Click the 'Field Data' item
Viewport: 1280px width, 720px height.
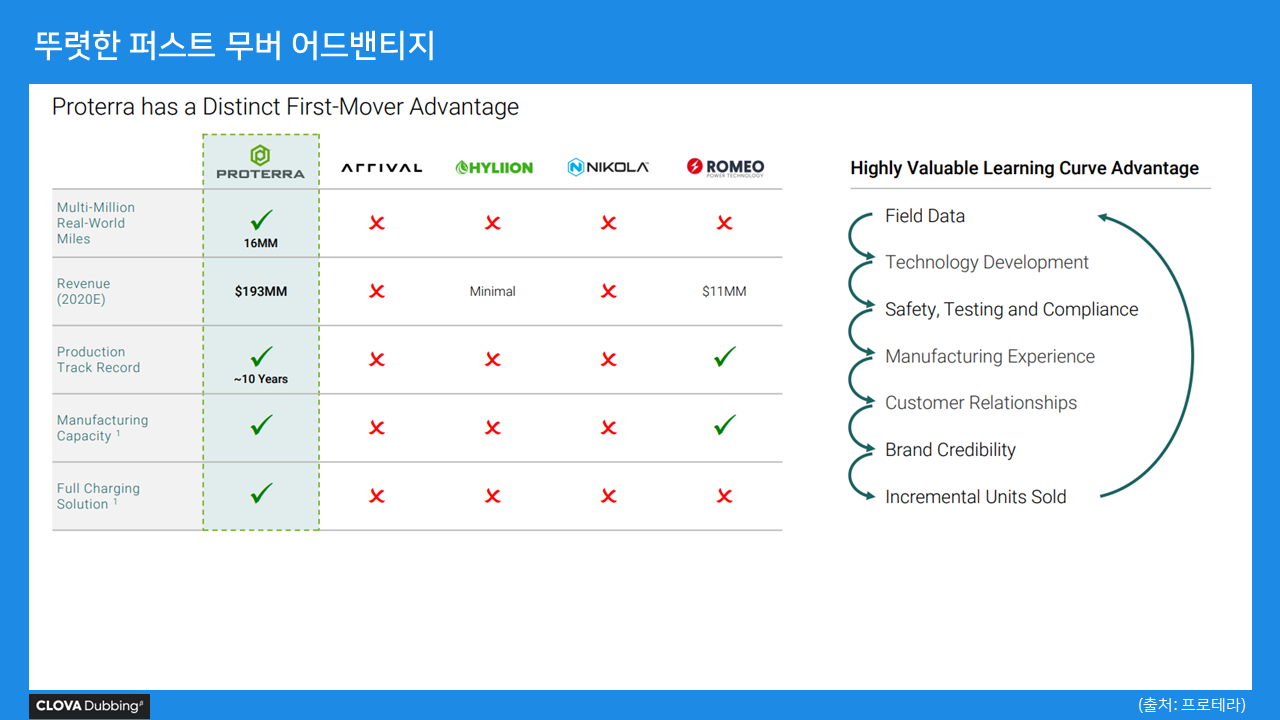click(x=925, y=216)
